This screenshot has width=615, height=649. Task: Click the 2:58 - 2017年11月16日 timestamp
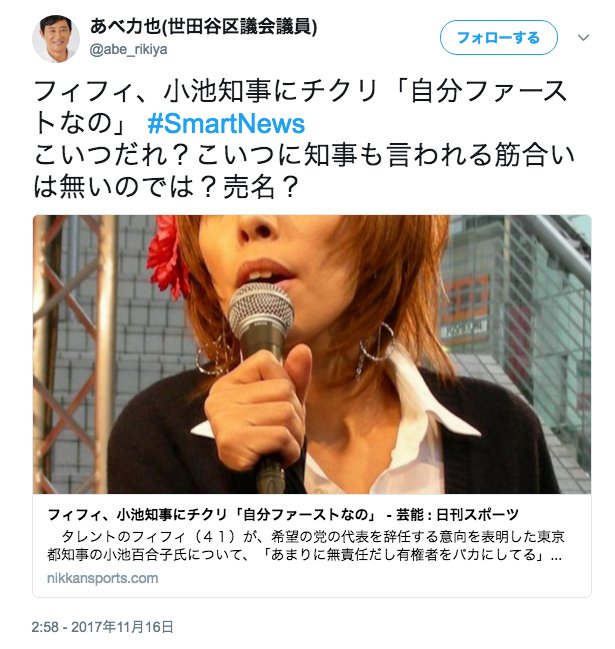click(103, 626)
